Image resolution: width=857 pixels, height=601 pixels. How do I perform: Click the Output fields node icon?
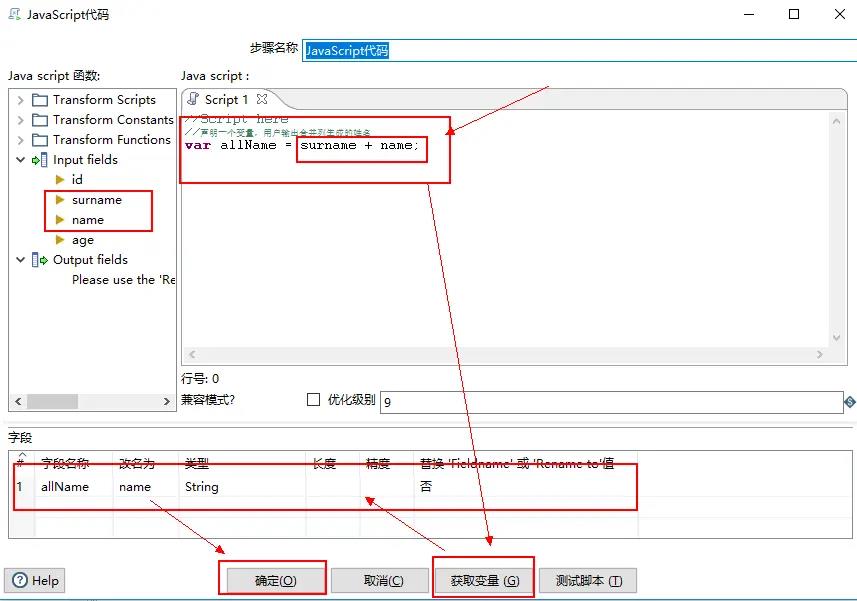(x=40, y=260)
